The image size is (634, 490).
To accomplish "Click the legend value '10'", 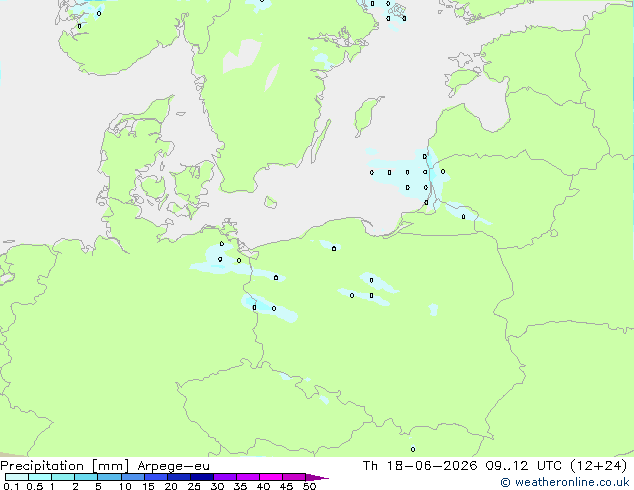I will click(x=125, y=486).
